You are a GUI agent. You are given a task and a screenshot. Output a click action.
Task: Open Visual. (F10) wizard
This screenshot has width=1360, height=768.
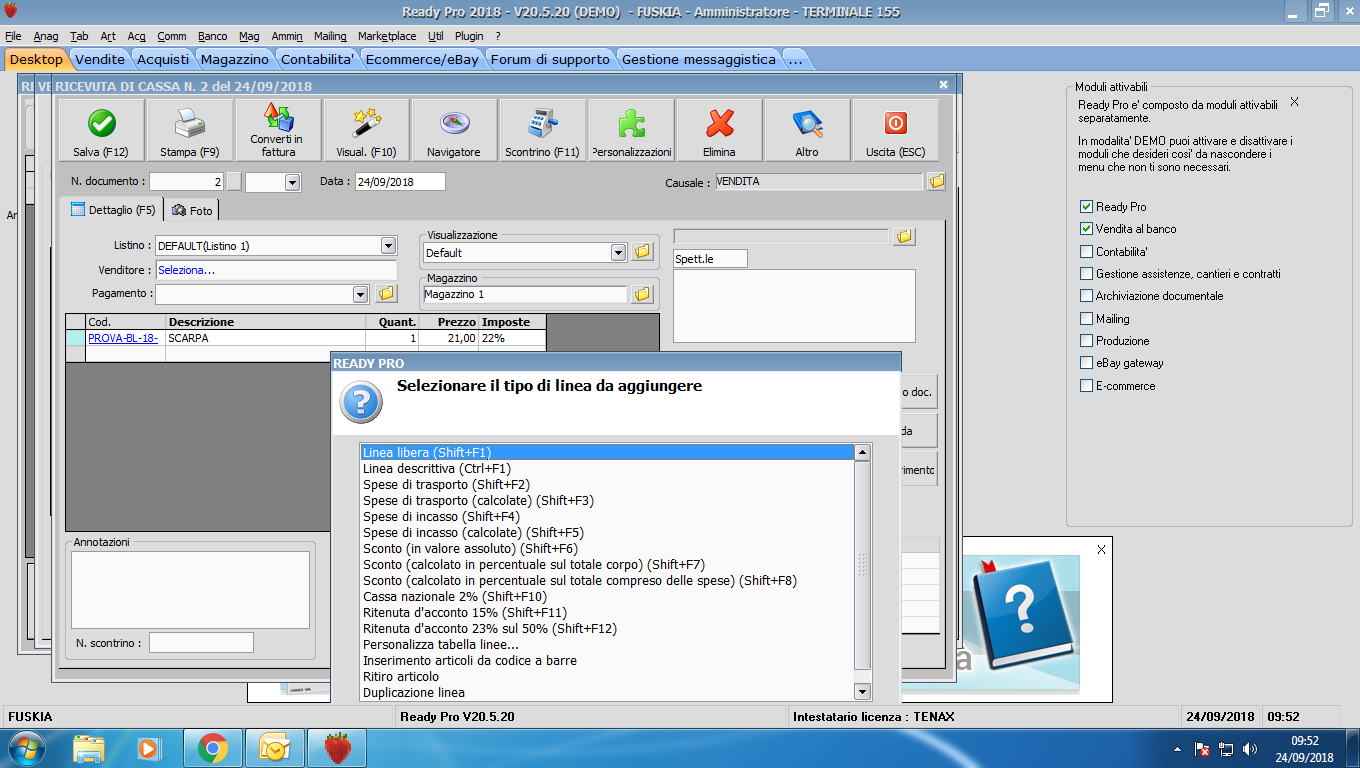click(366, 130)
